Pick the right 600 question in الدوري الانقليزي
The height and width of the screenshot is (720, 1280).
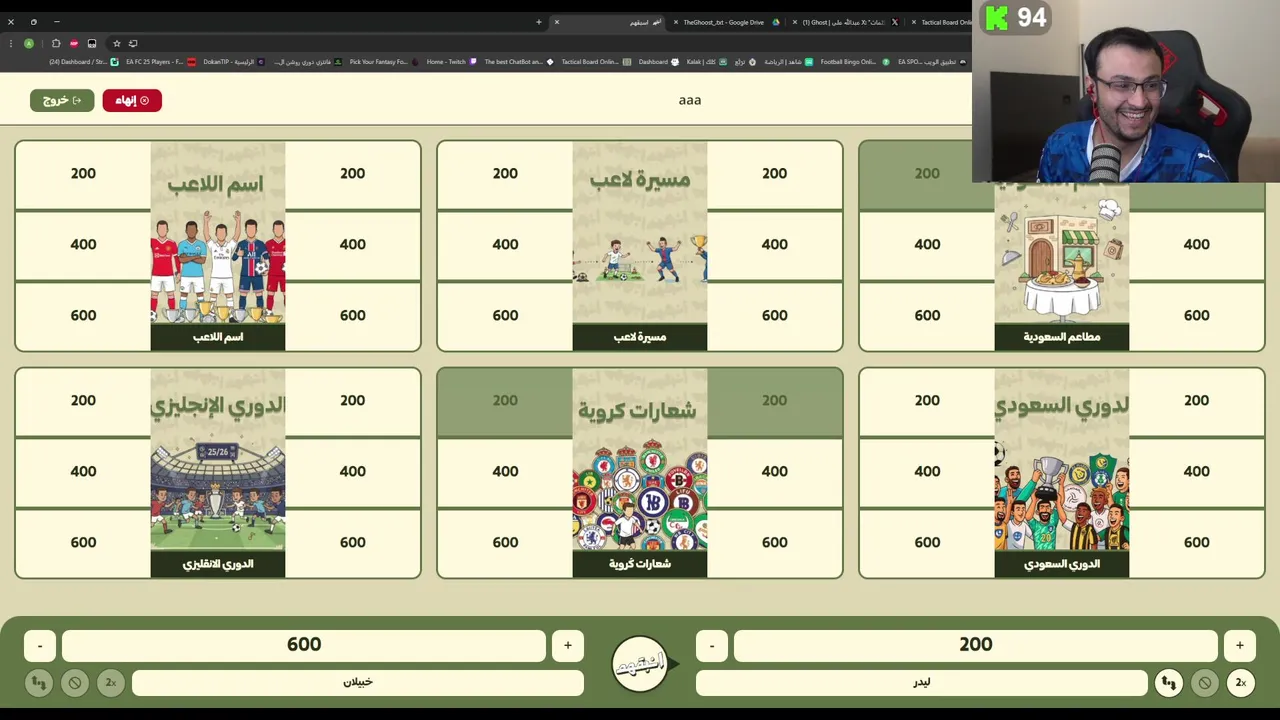point(352,543)
